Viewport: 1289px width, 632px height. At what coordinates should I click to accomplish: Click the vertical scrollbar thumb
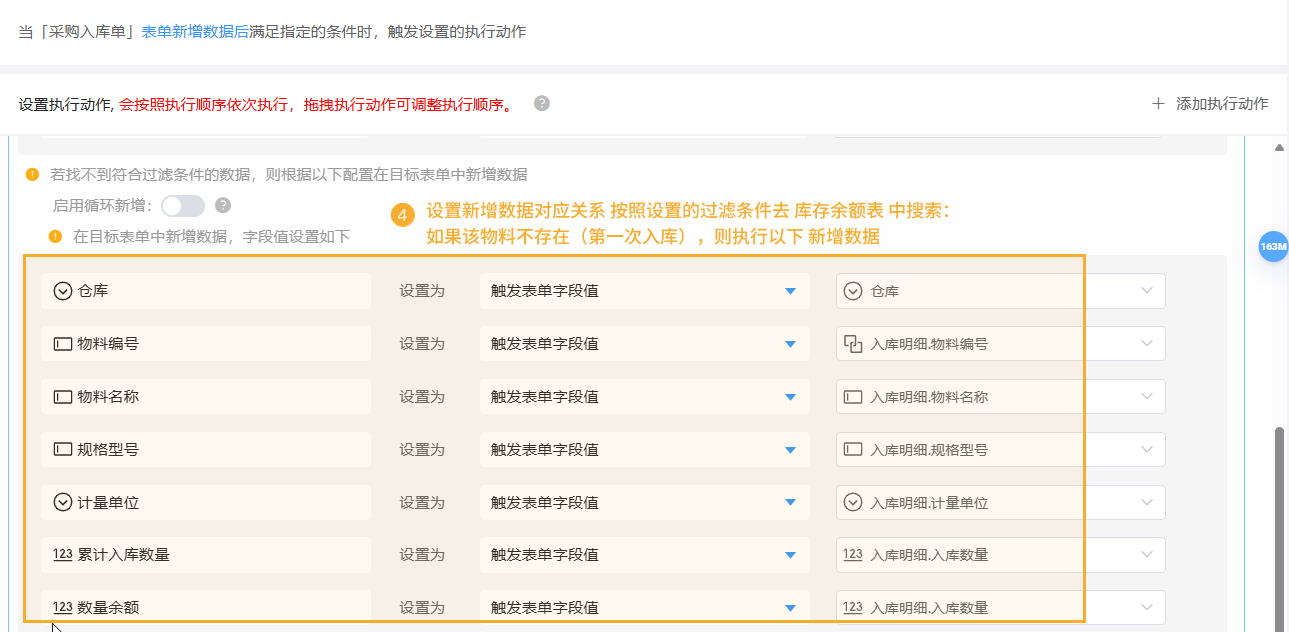click(x=1279, y=520)
